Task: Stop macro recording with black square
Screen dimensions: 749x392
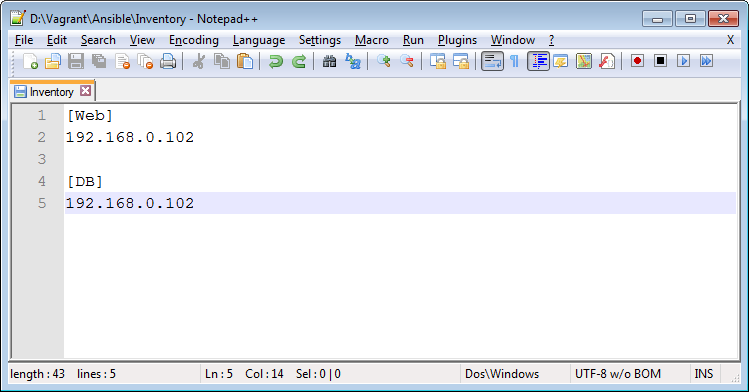Action: 660,61
